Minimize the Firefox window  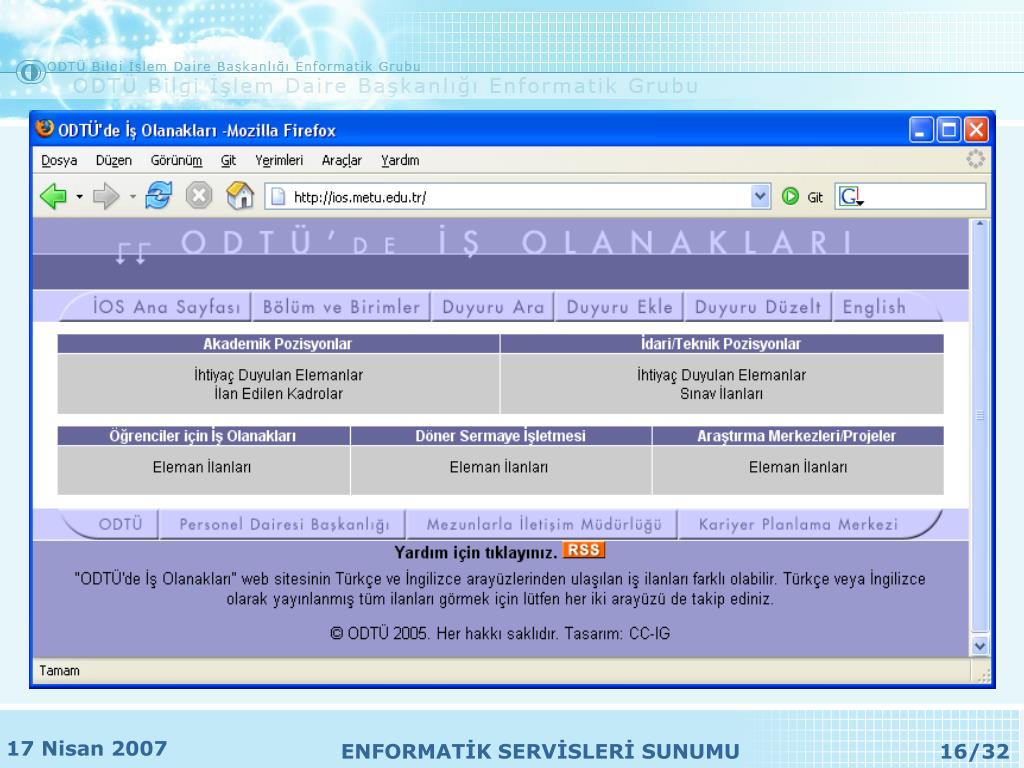point(921,129)
